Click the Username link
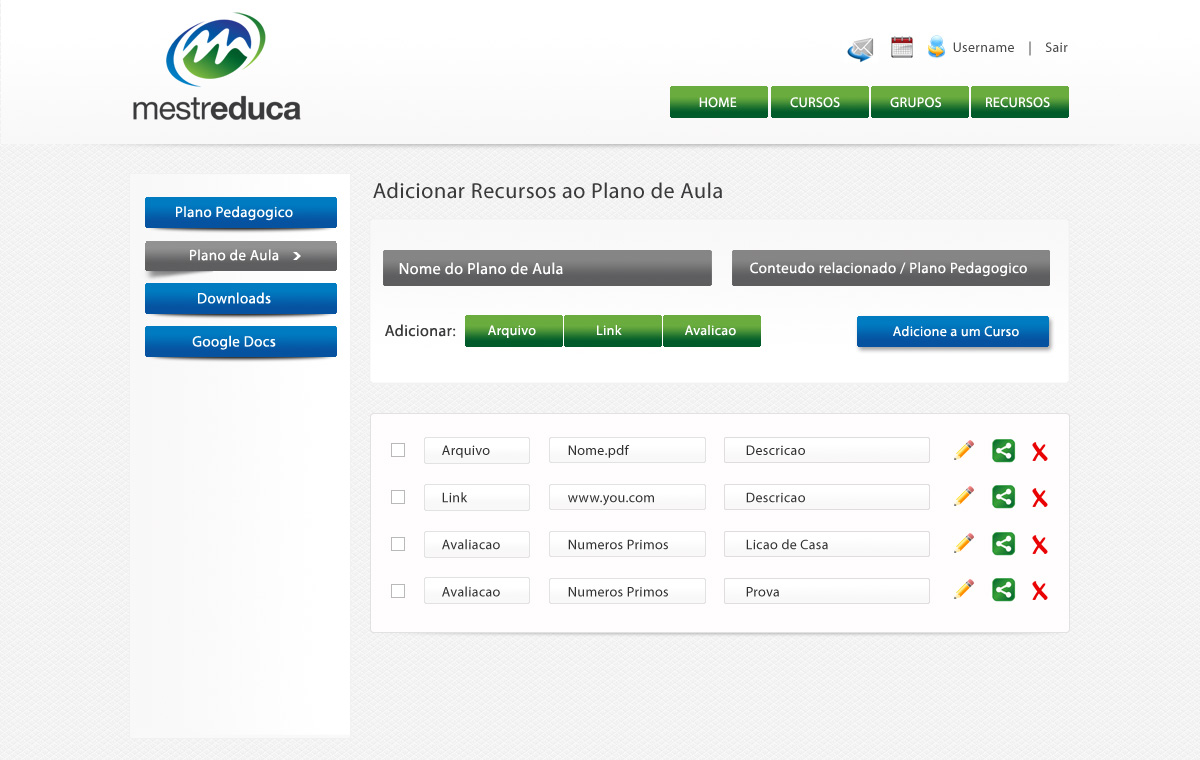 pos(983,47)
